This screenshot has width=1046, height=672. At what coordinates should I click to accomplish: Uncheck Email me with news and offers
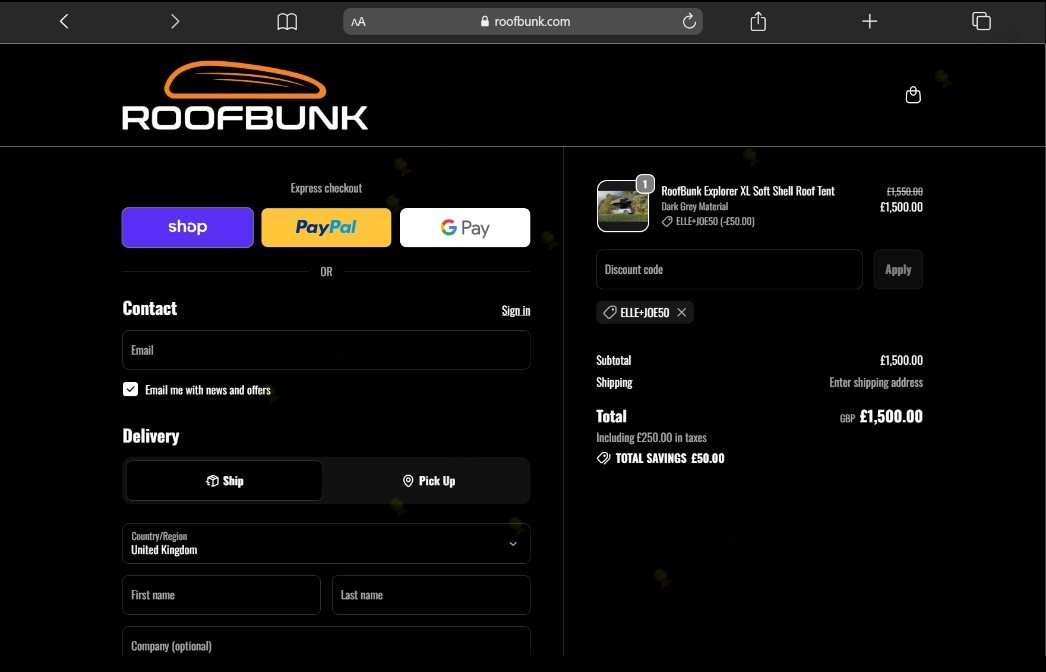[x=130, y=390]
